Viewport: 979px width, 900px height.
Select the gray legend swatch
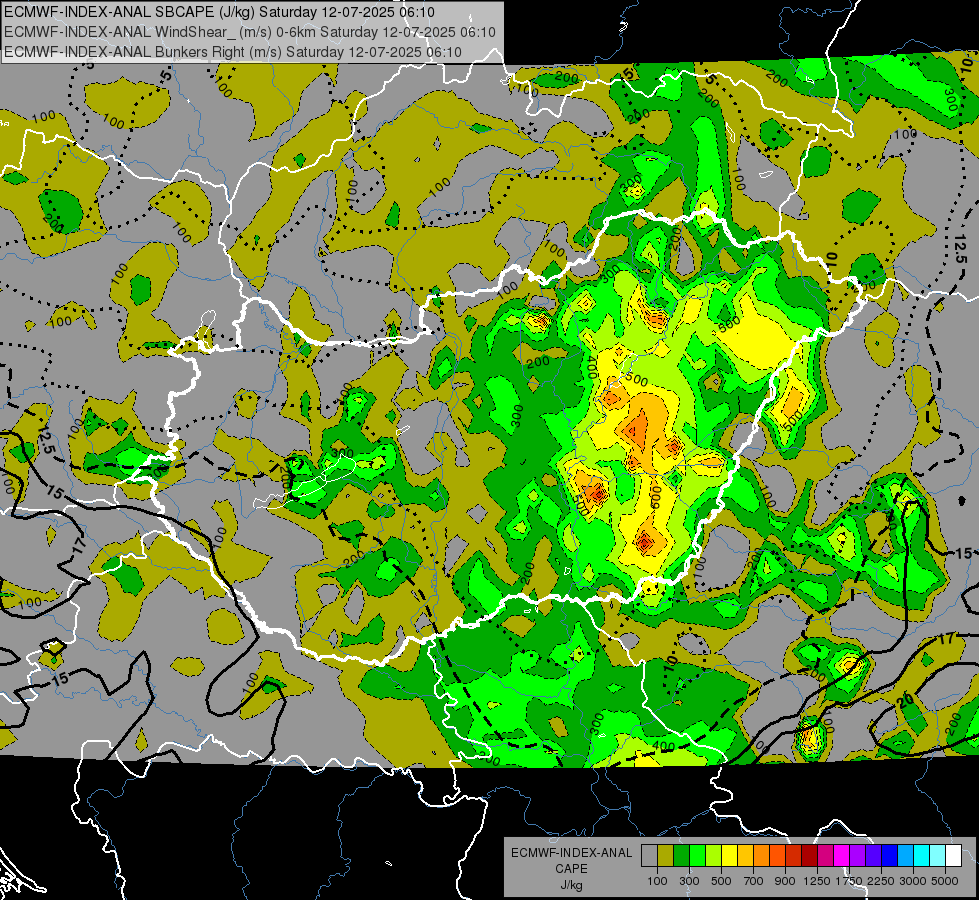(x=649, y=856)
